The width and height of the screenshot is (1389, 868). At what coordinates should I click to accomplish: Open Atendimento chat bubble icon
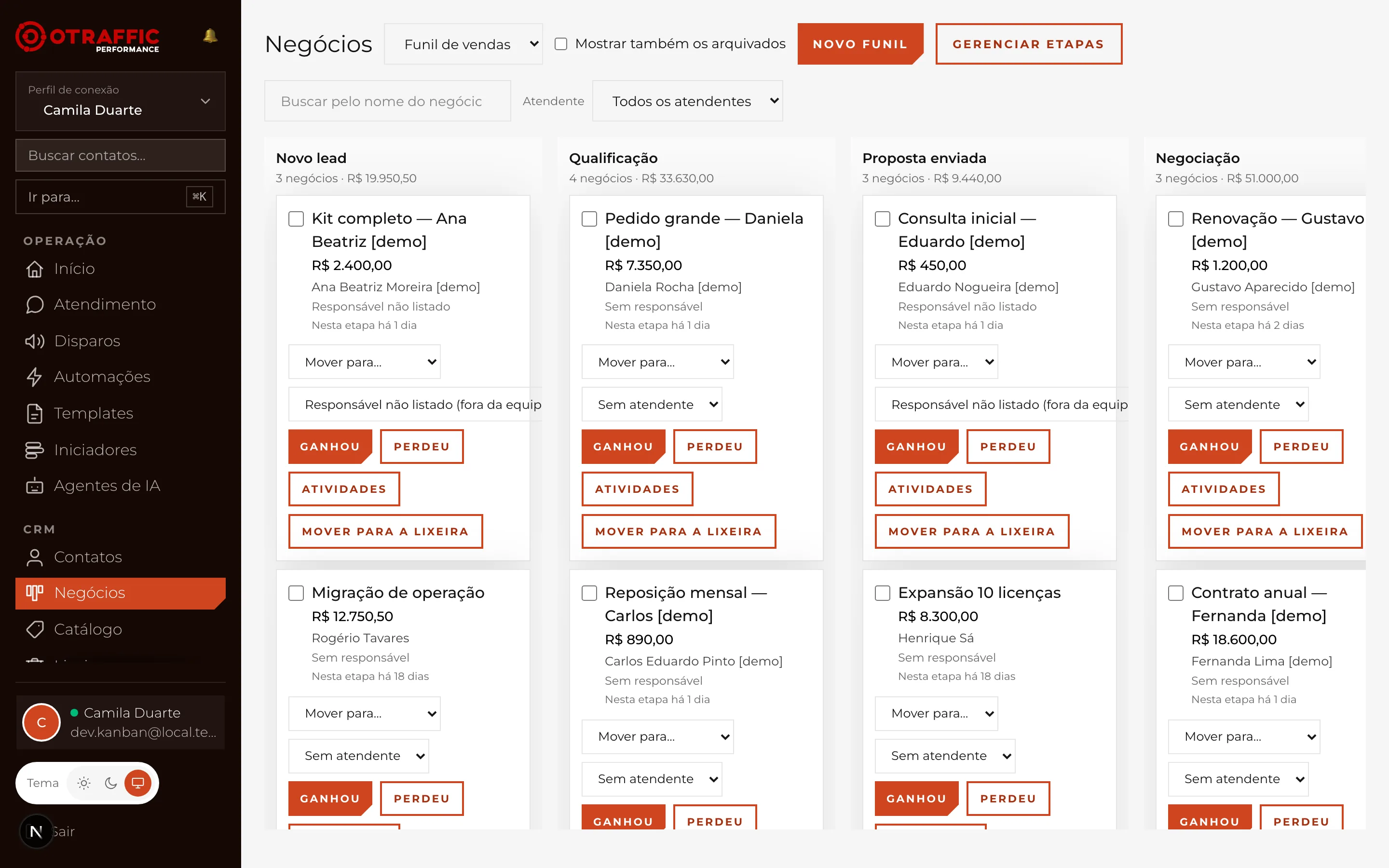[x=34, y=305]
